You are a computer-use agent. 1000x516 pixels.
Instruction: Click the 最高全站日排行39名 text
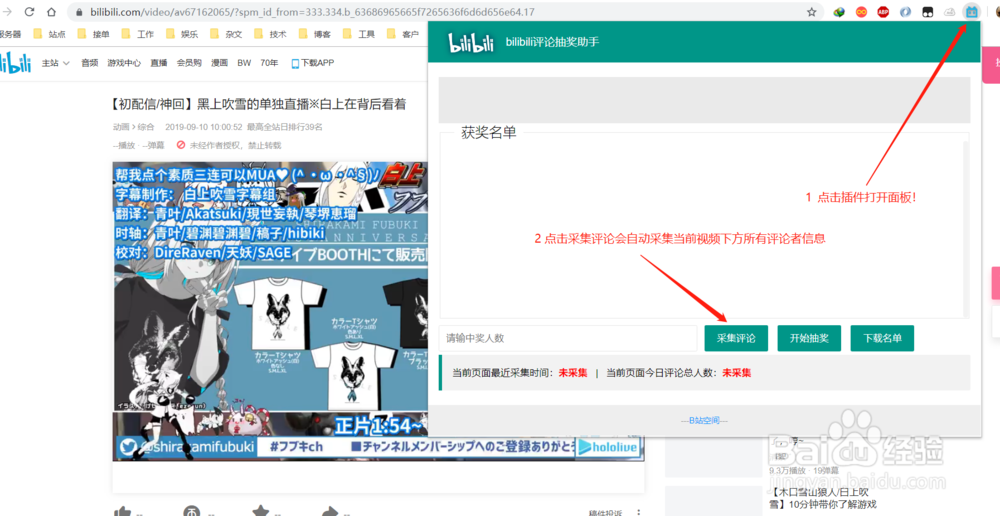[x=285, y=127]
